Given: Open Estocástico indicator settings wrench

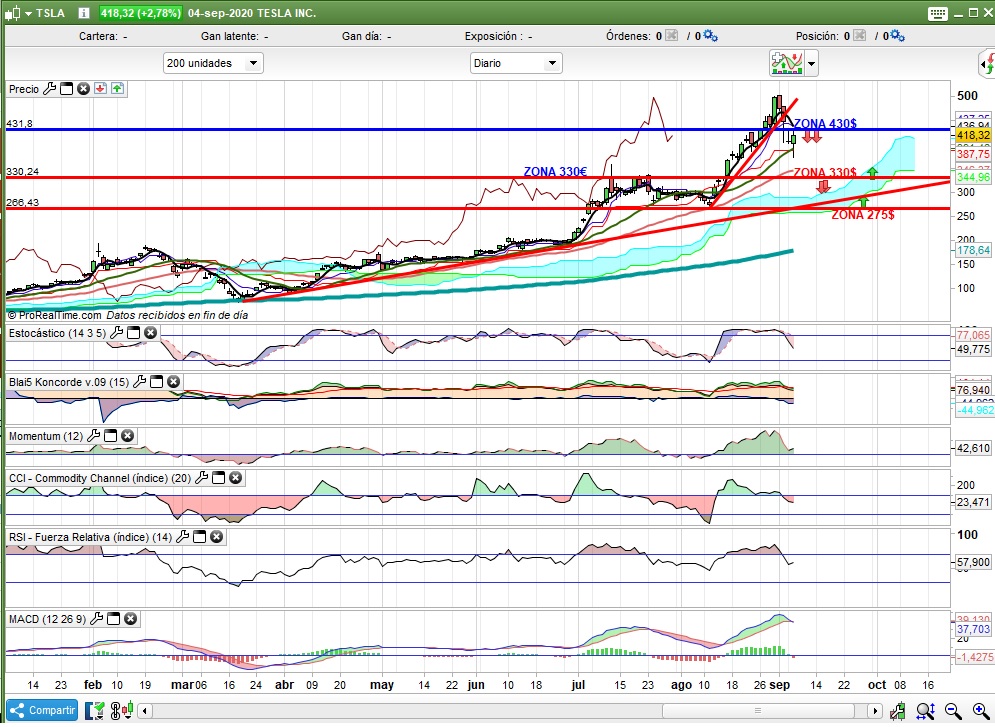Looking at the screenshot, I should point(117,332).
